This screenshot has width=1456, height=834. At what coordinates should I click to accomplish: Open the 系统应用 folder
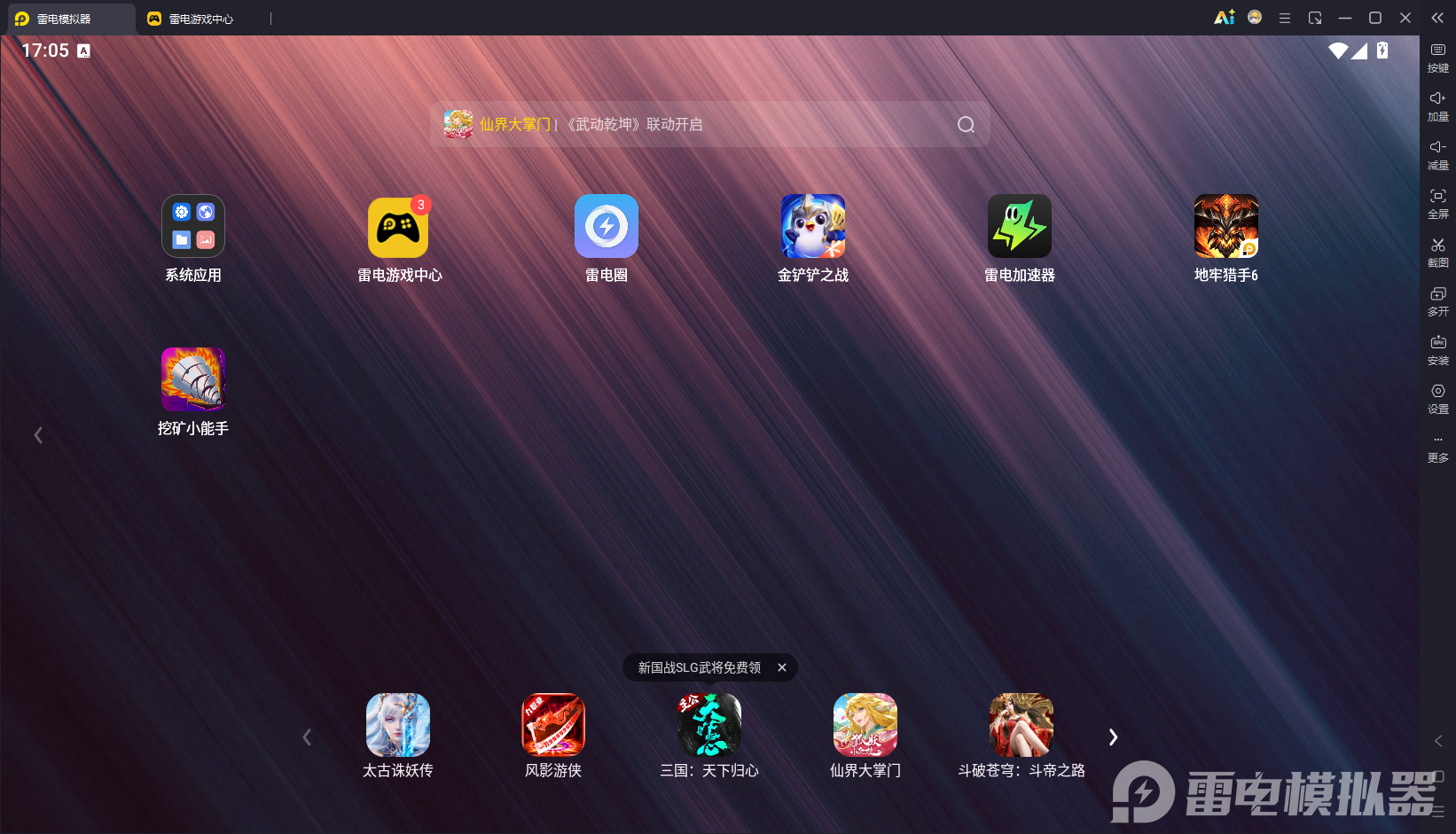(193, 226)
